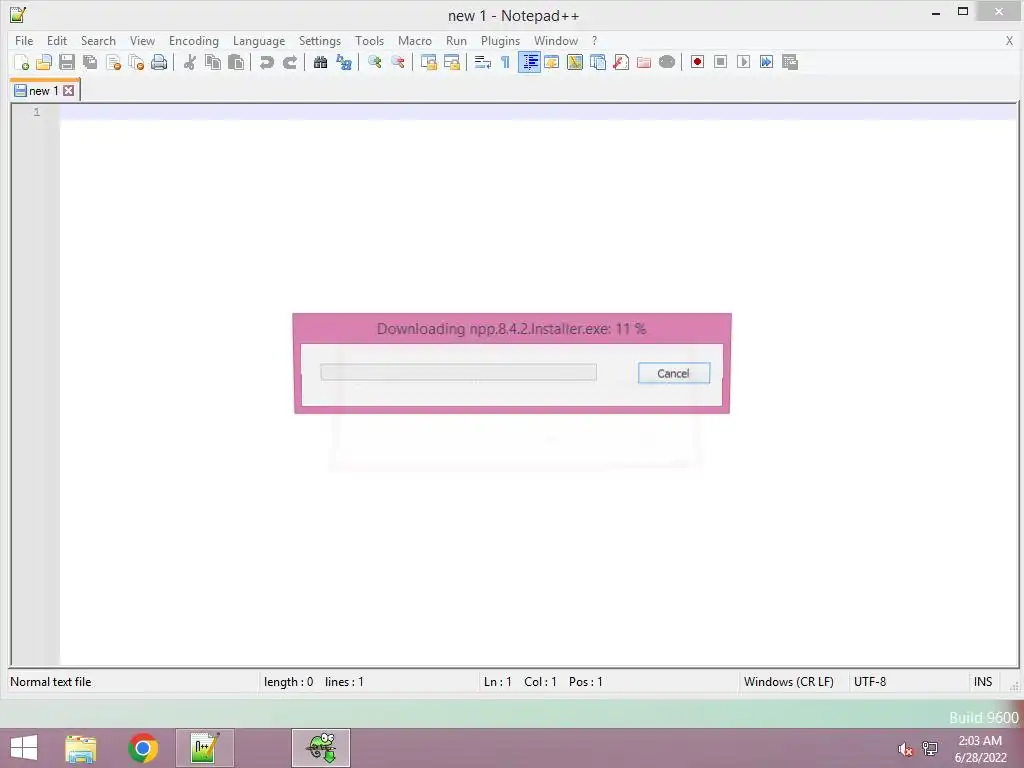Toggle the highlighted Indent Guide icon
Image resolution: width=1024 pixels, height=768 pixels.
click(529, 62)
